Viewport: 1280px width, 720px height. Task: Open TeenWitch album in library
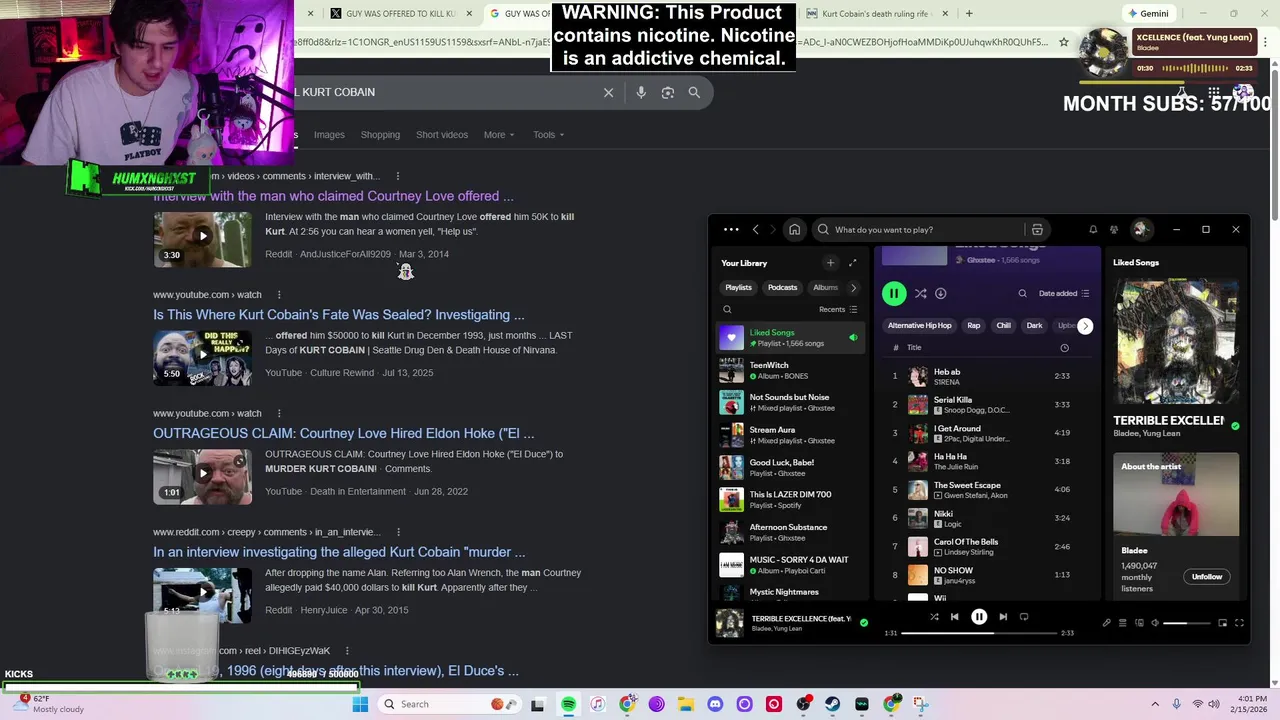[792, 370]
